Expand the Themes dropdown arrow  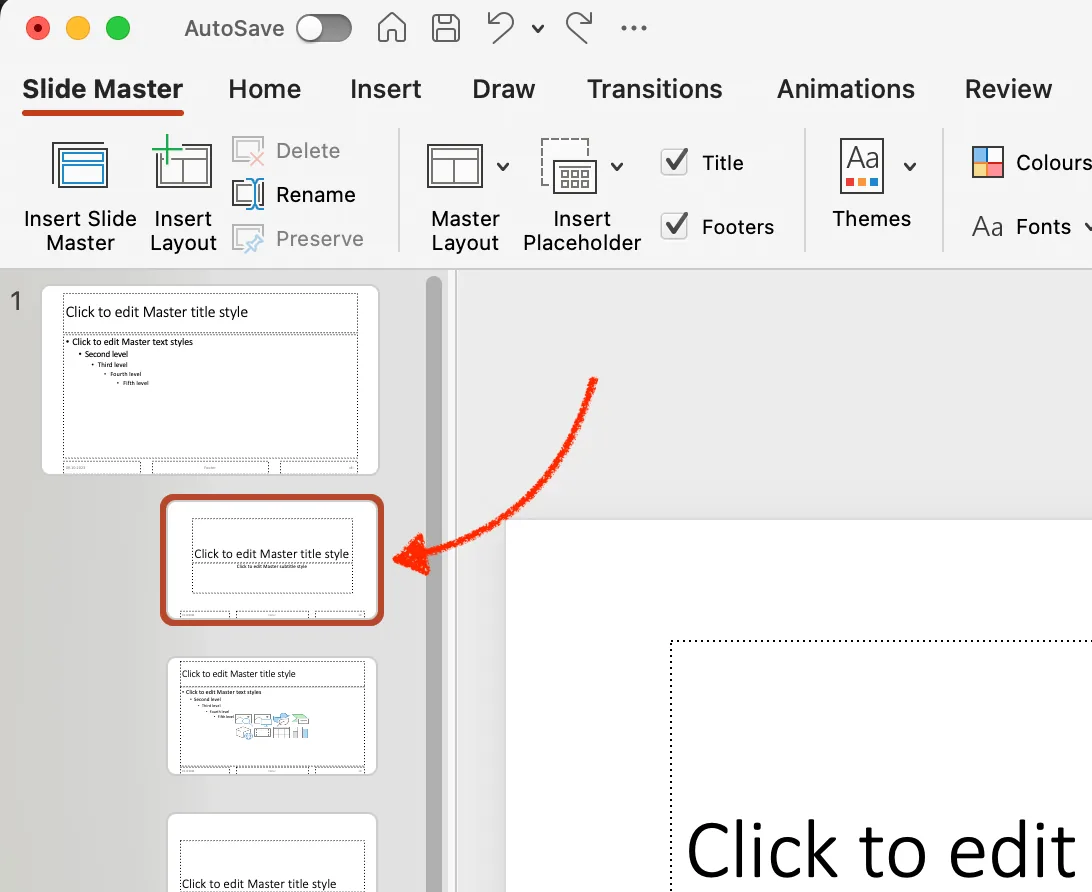[x=910, y=166]
